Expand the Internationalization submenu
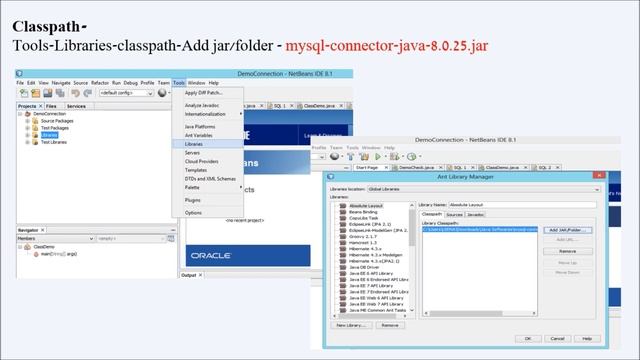The width and height of the screenshot is (640, 360). tap(208, 114)
